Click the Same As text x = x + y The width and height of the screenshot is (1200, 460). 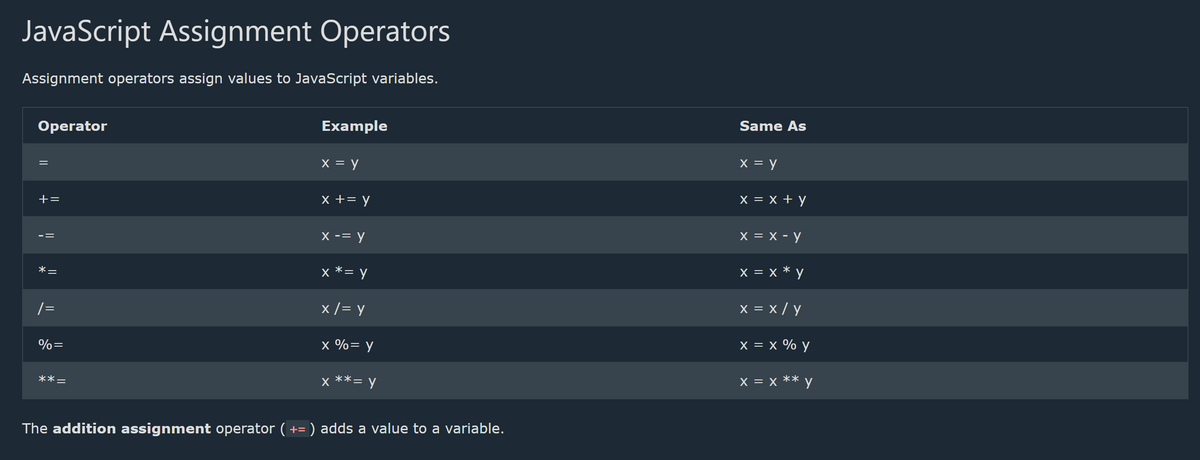pyautogui.click(x=773, y=199)
